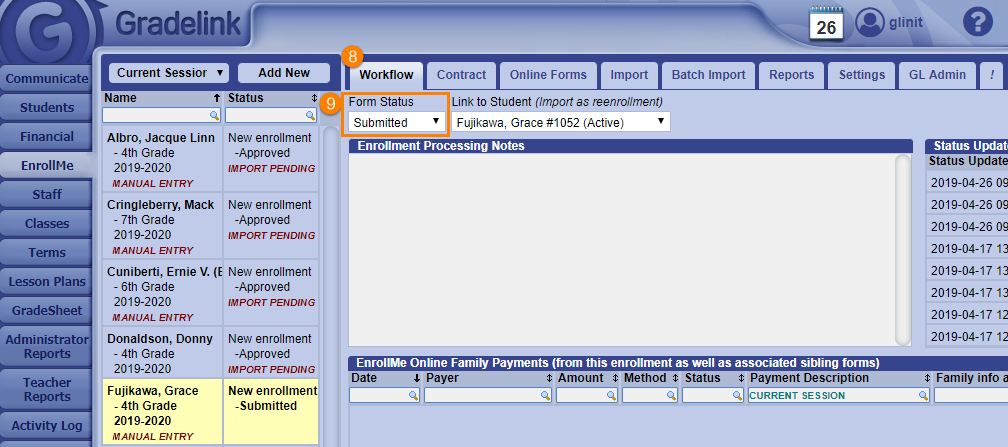Click the glinit user profile icon
This screenshot has width=1008, height=447.
tap(871, 22)
